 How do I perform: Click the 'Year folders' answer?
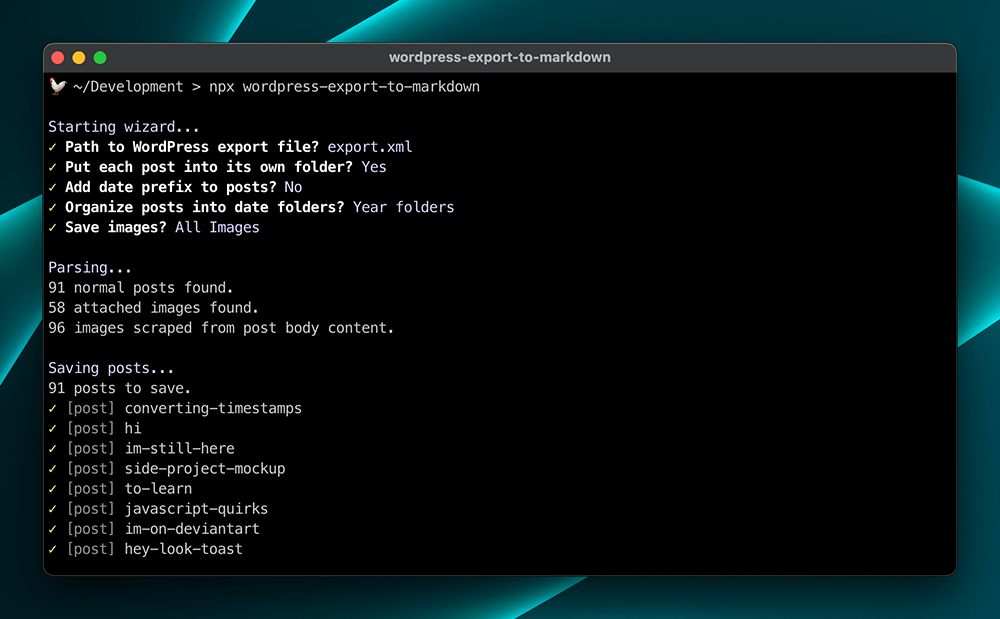point(404,207)
